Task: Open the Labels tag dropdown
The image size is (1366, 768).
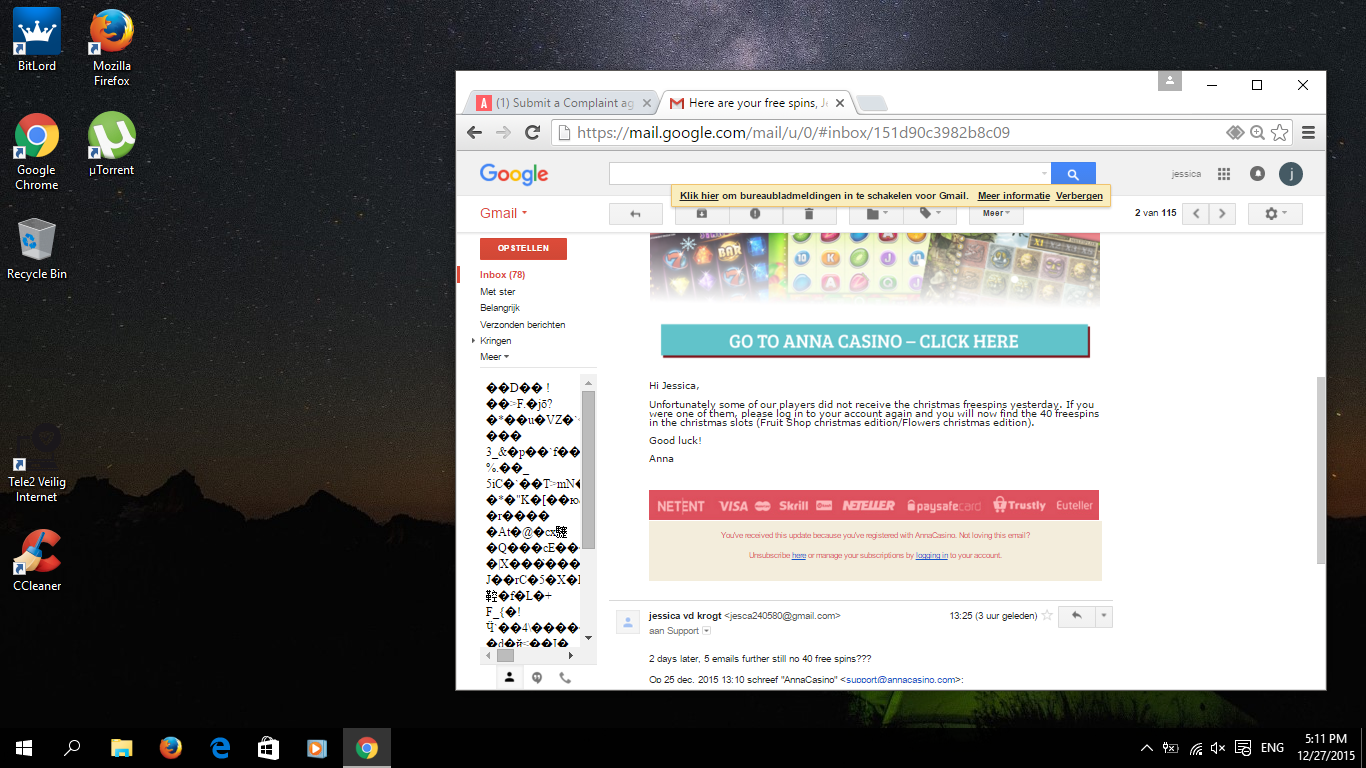Action: pyautogui.click(x=929, y=213)
